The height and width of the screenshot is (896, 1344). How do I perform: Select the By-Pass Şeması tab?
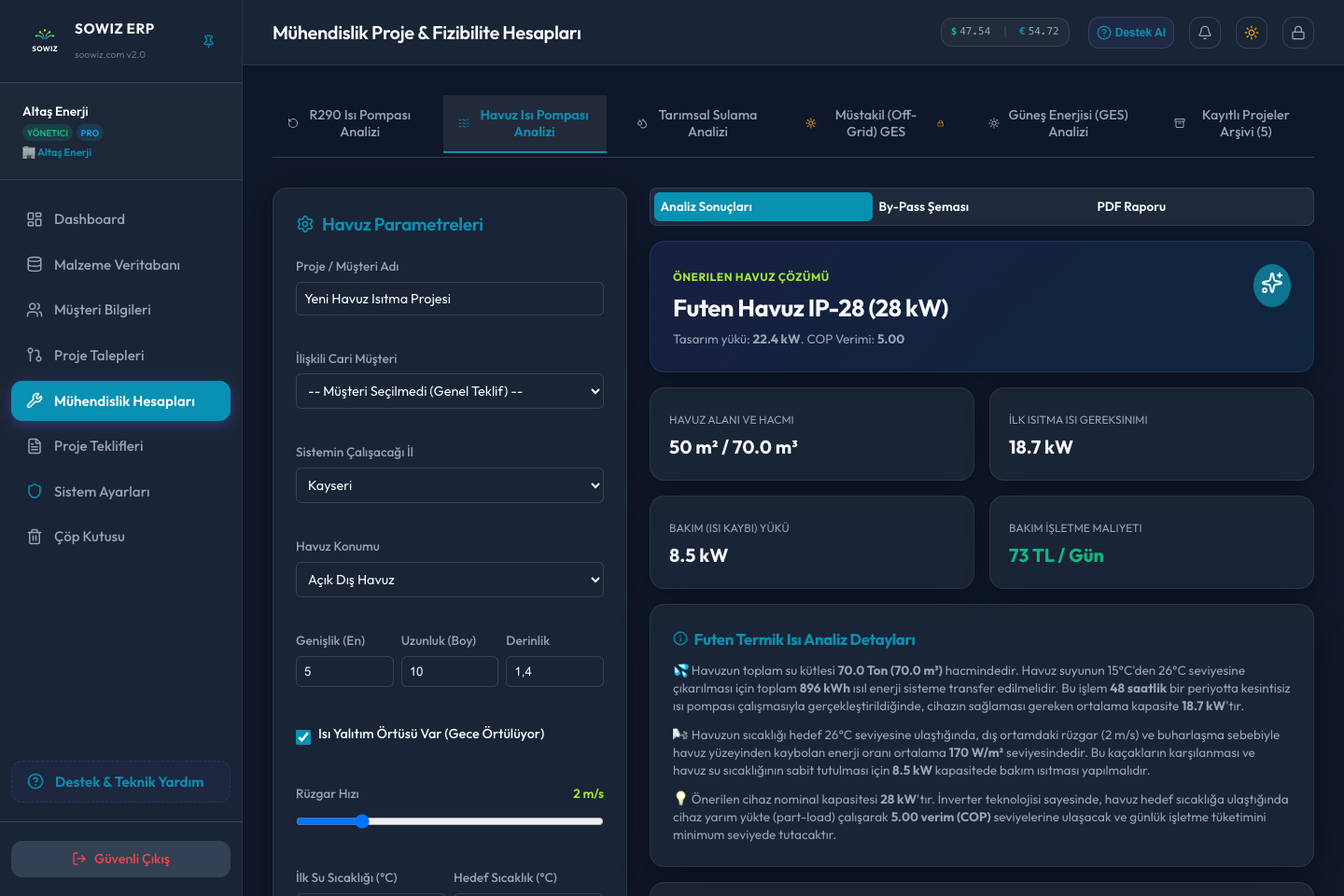point(982,206)
